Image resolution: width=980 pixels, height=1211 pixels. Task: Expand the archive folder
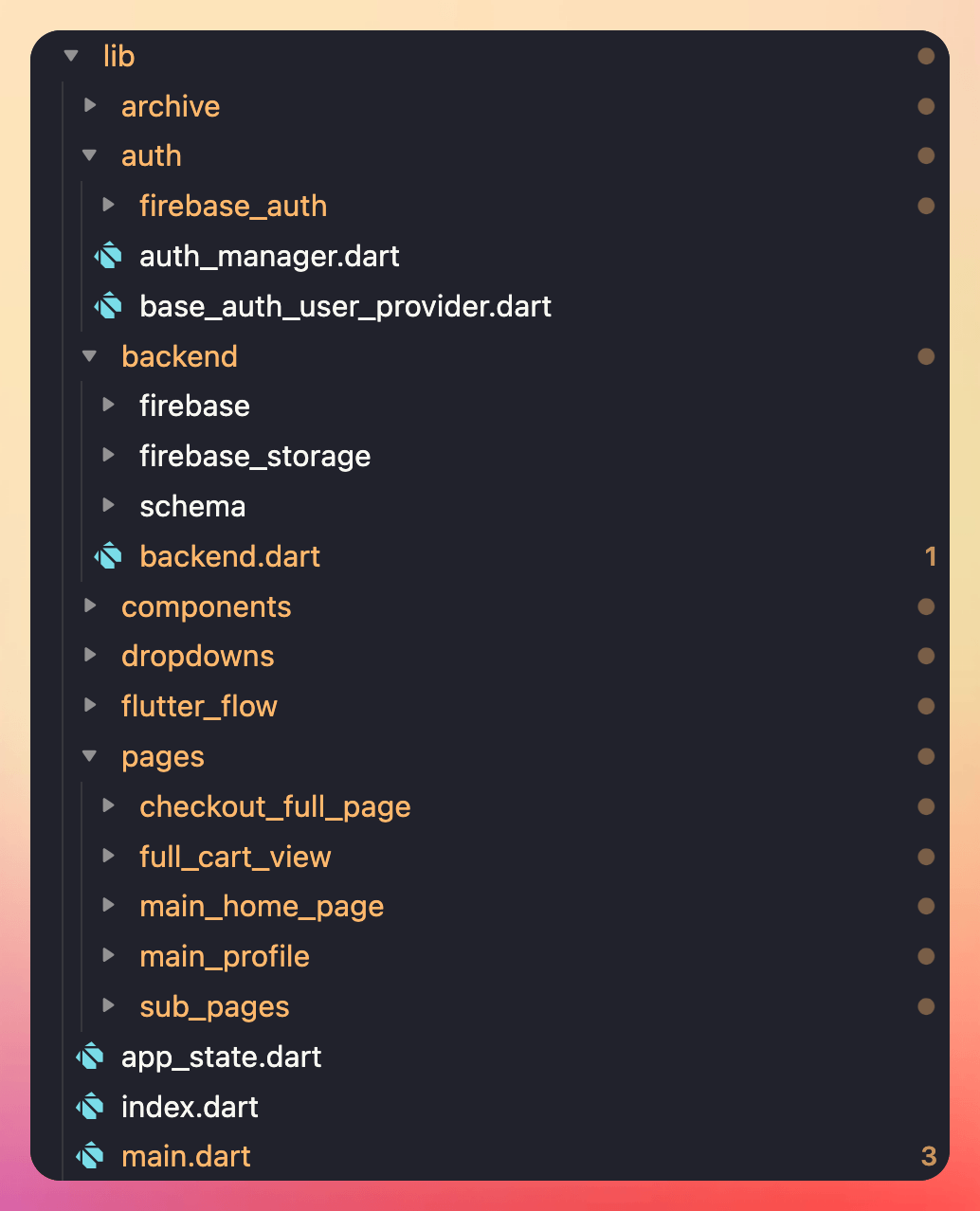(x=90, y=106)
